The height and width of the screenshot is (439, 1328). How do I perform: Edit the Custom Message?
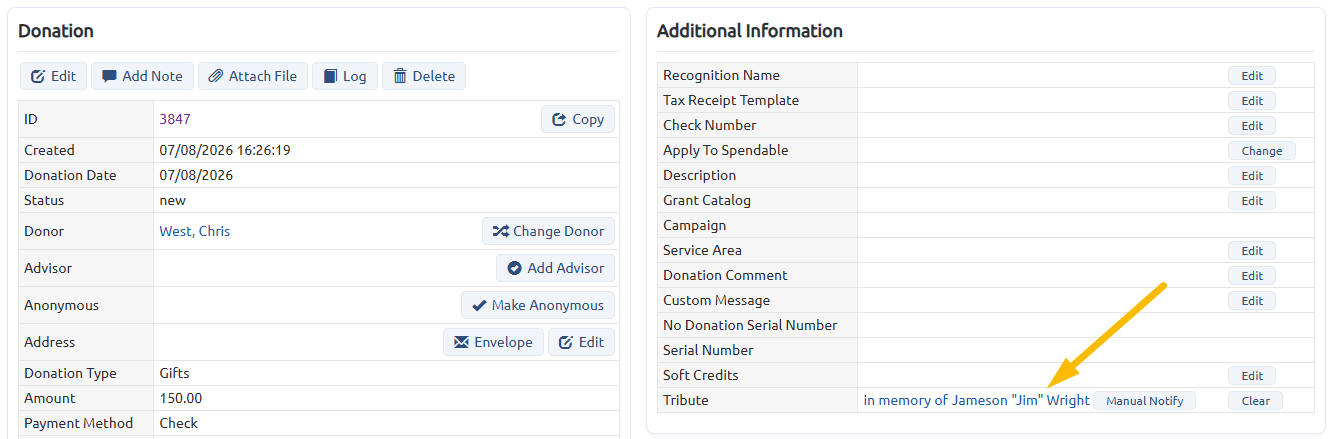1252,301
